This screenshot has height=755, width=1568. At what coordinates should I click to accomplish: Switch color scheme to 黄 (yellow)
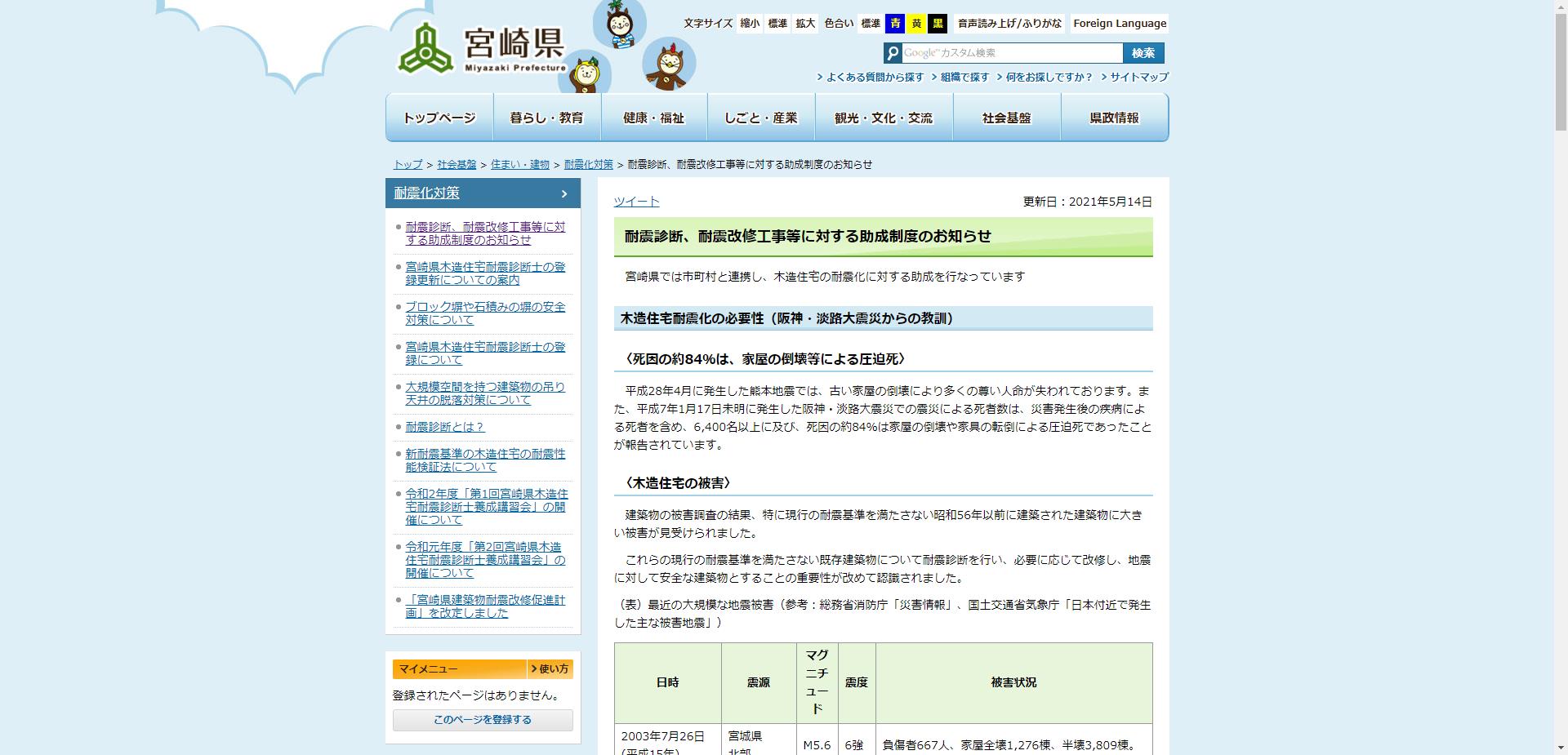point(918,24)
